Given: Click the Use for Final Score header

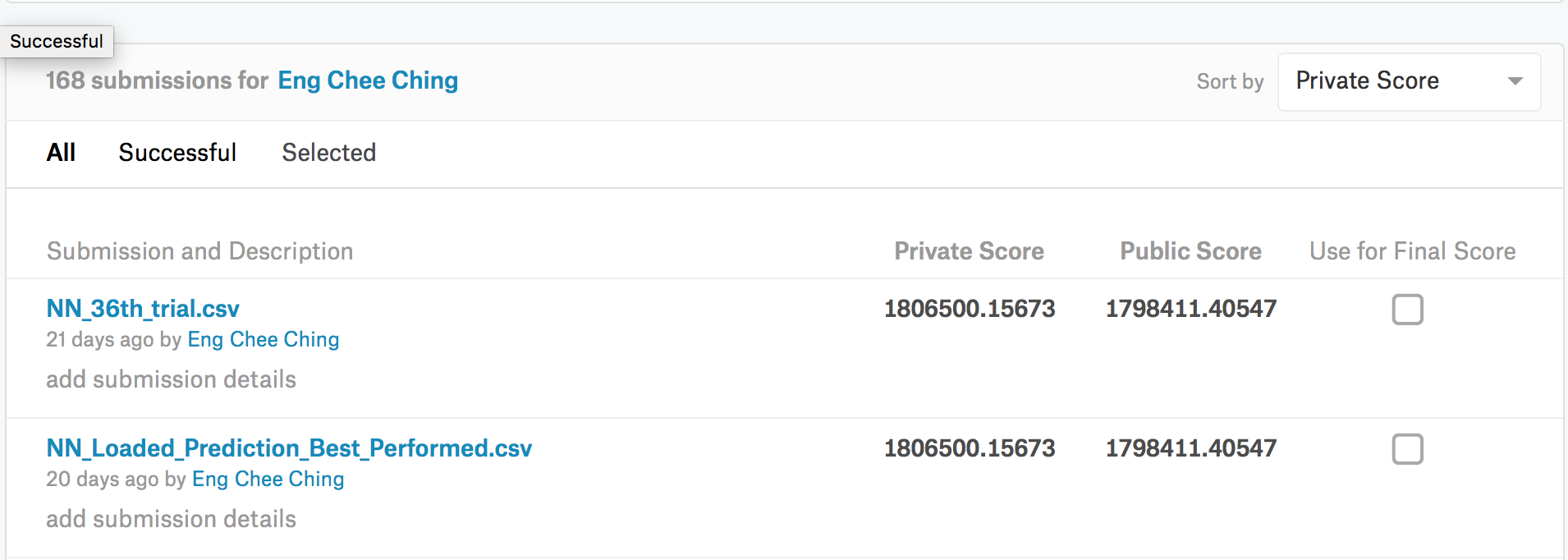Looking at the screenshot, I should coord(1412,251).
